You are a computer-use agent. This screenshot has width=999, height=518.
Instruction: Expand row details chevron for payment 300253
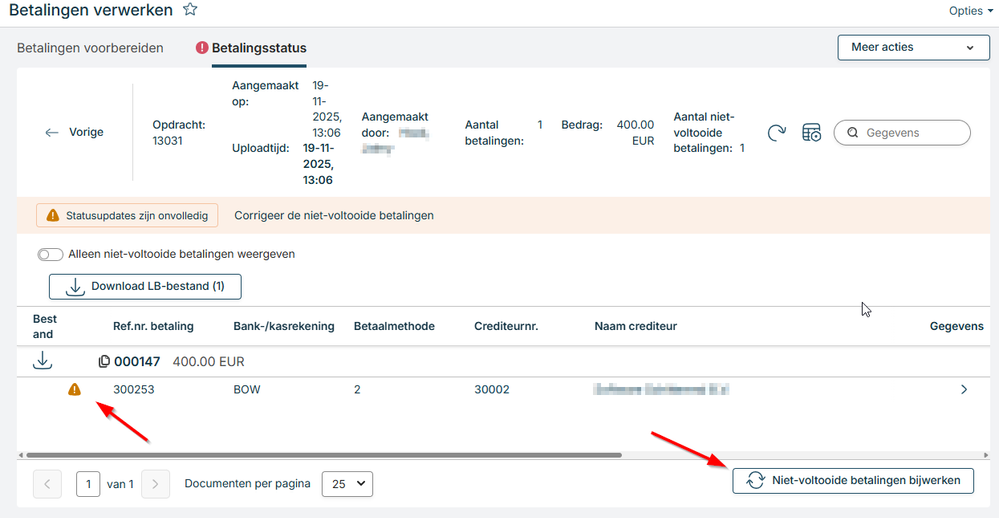point(964,390)
